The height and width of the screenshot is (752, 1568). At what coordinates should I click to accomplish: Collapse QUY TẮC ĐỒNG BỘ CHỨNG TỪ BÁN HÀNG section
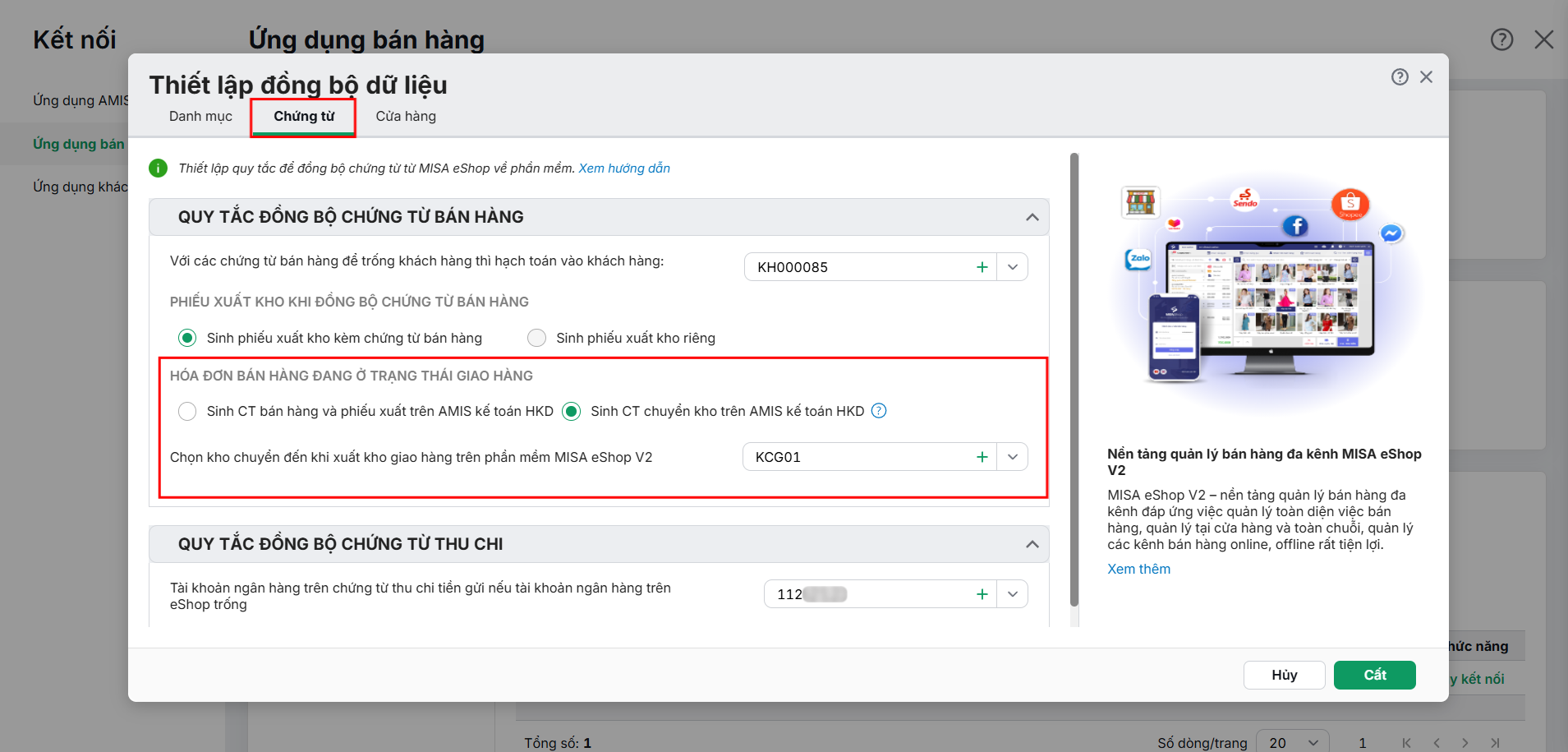click(x=1032, y=217)
